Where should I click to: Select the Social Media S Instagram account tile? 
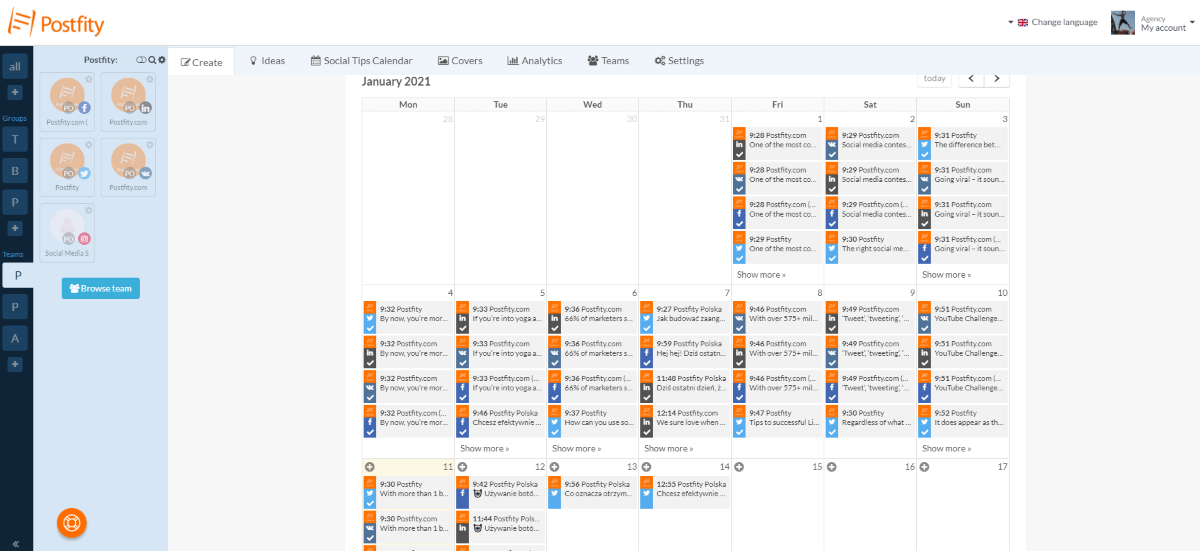[x=67, y=232]
